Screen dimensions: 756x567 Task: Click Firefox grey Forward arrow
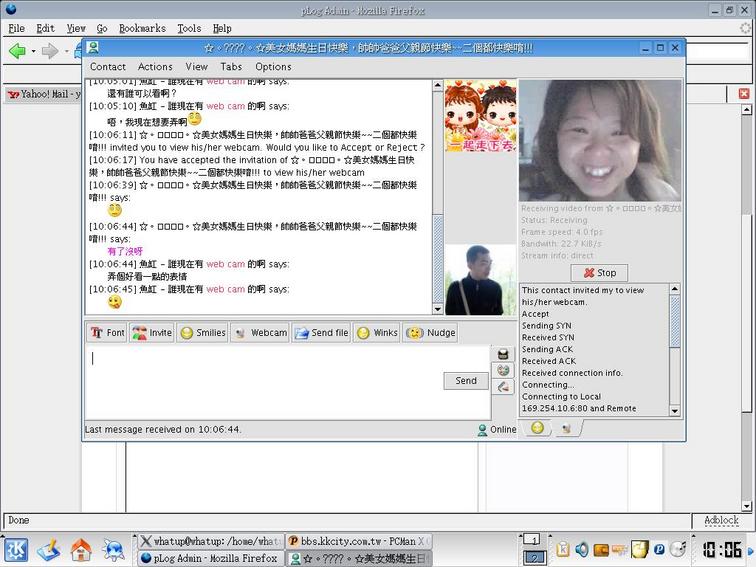coord(50,51)
